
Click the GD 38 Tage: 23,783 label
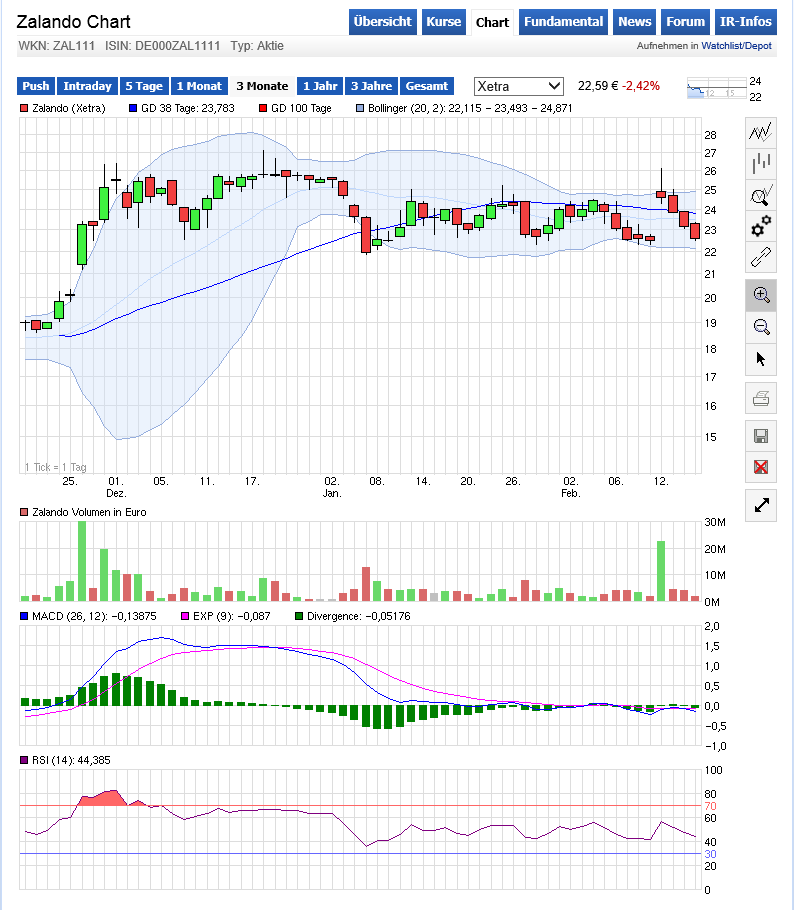point(188,108)
